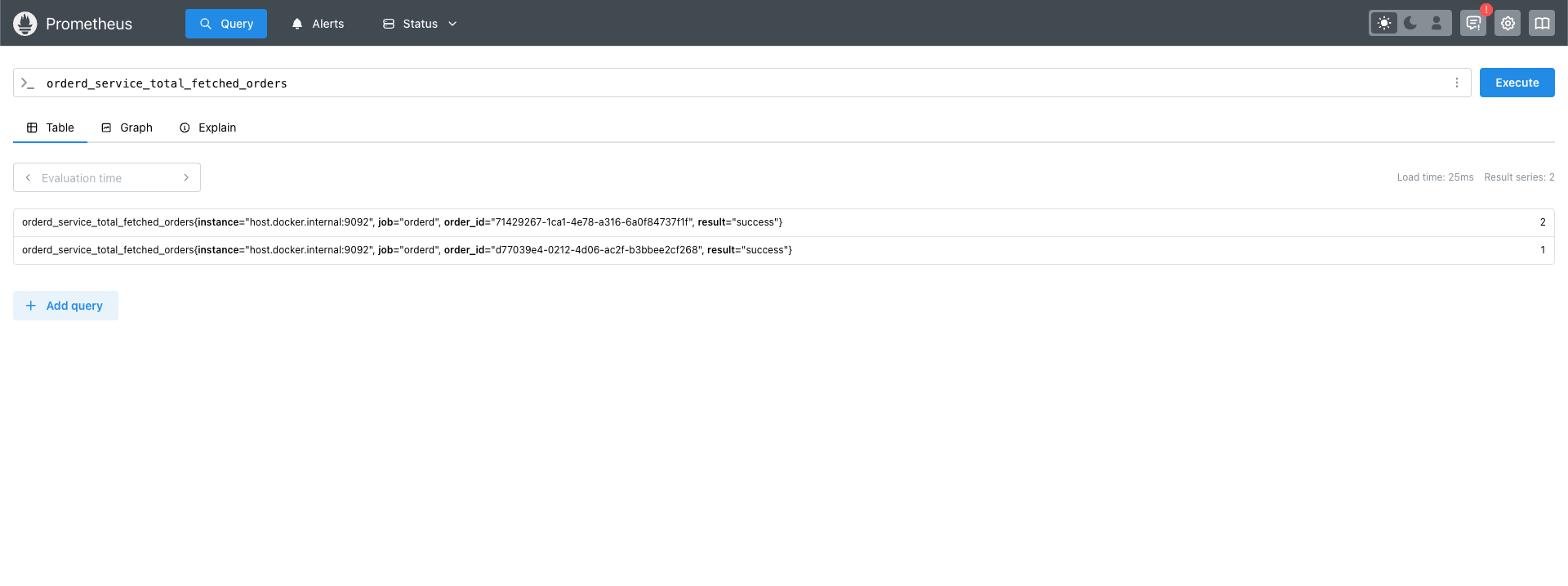The width and height of the screenshot is (1568, 586).
Task: Click the Evaluation time field
Action: [x=107, y=177]
